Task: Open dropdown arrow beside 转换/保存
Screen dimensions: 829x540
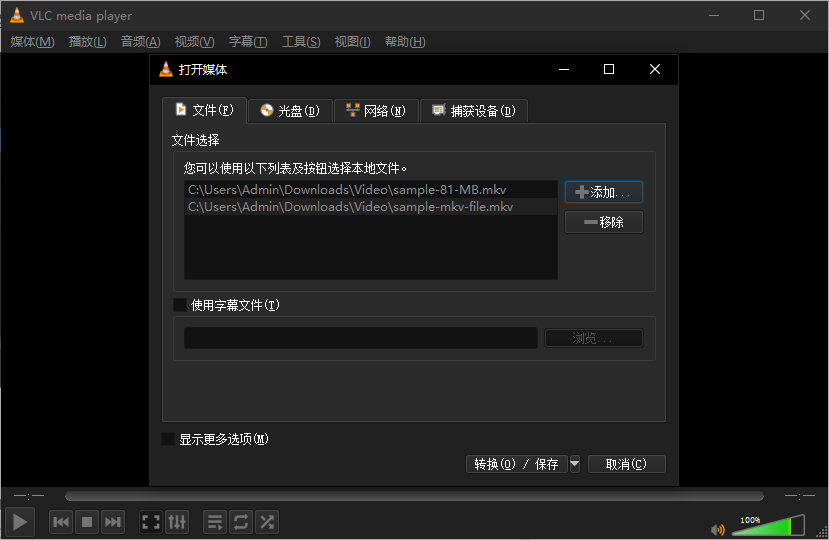Action: (575, 464)
